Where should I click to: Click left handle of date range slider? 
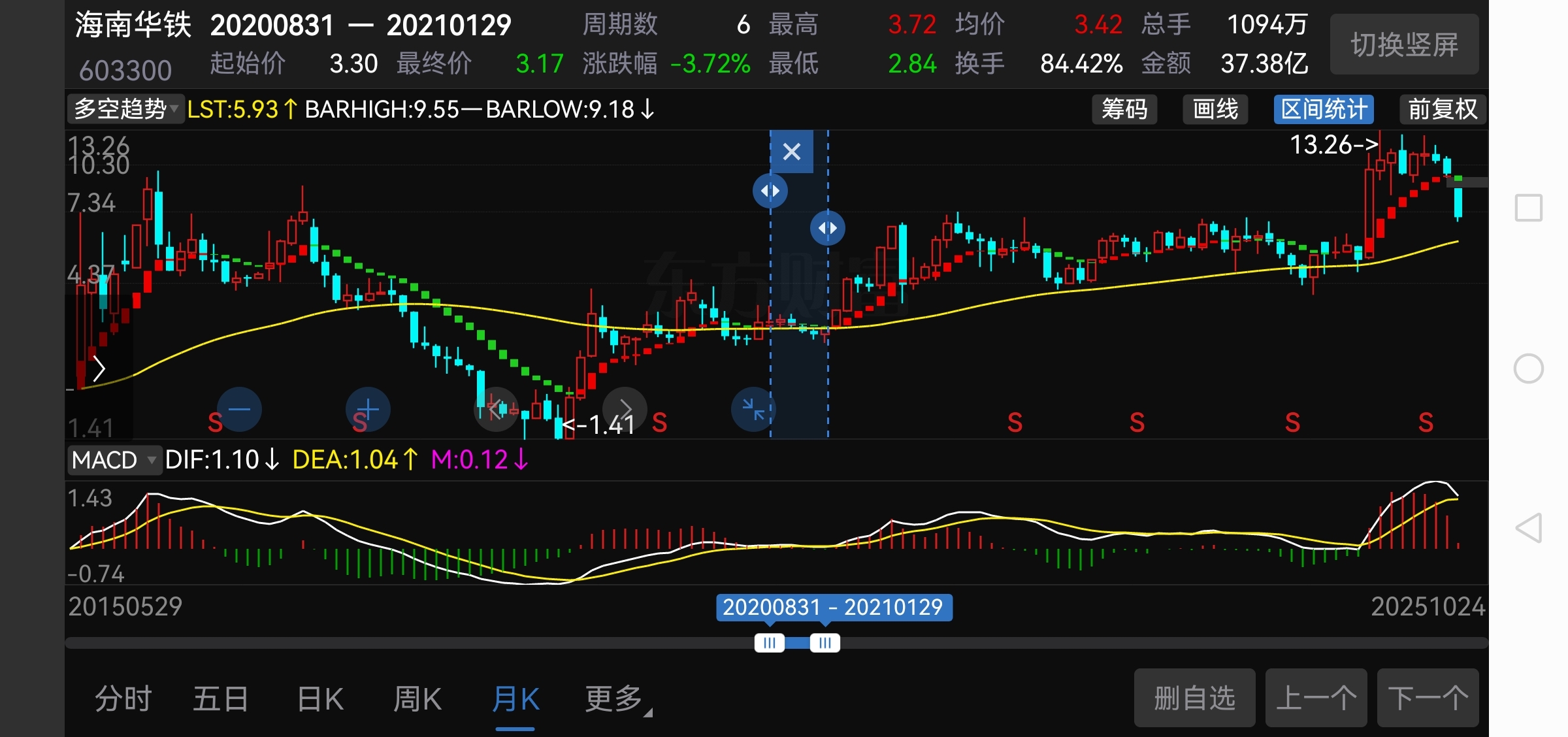769,643
